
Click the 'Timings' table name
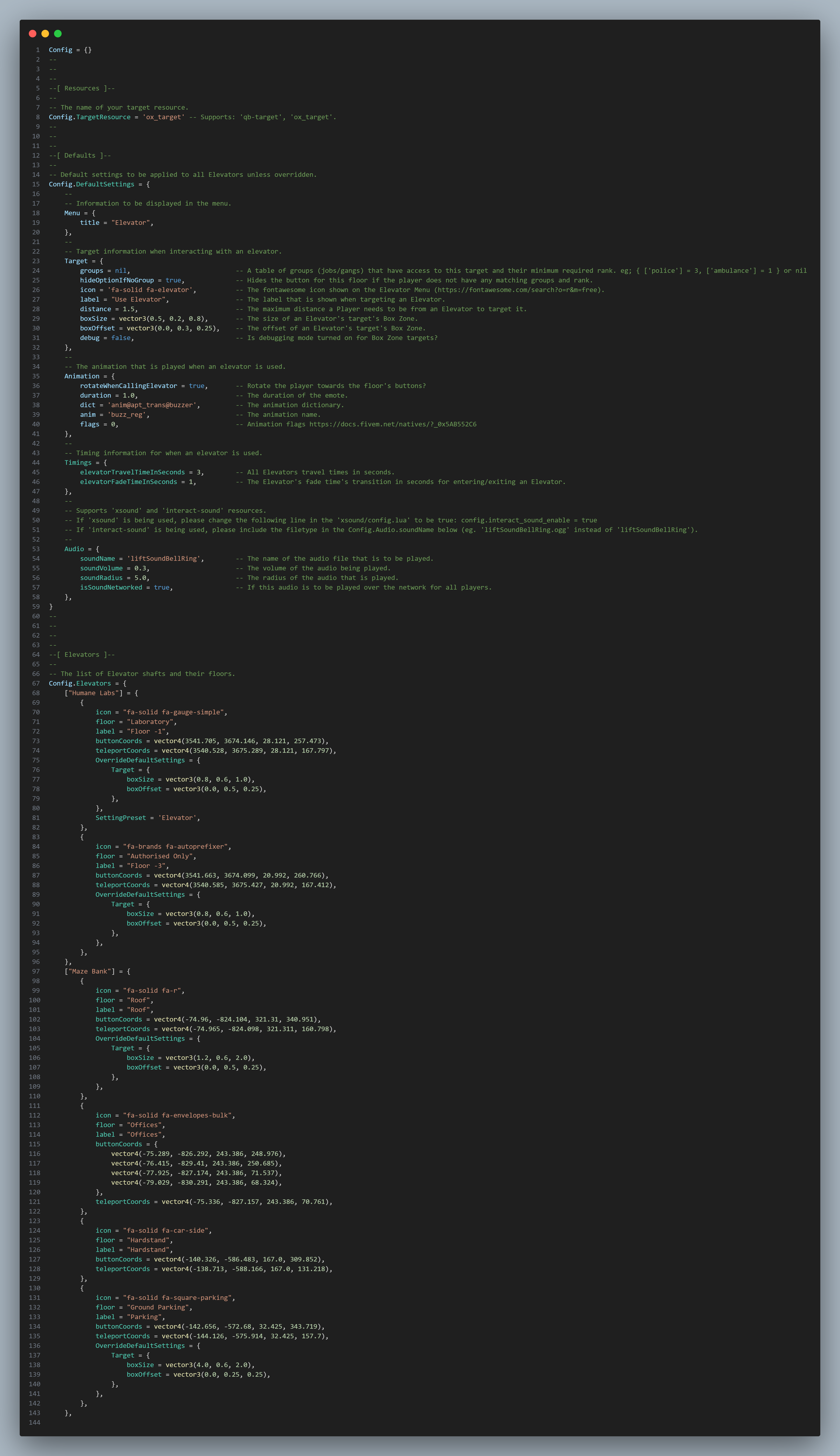[x=78, y=463]
